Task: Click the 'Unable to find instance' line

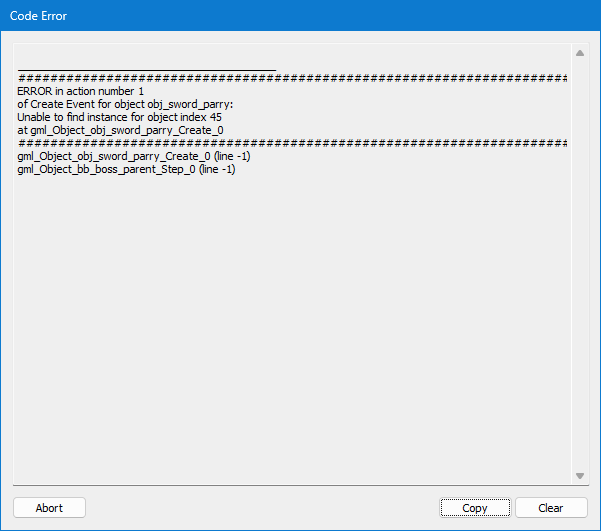Action: coord(119,117)
